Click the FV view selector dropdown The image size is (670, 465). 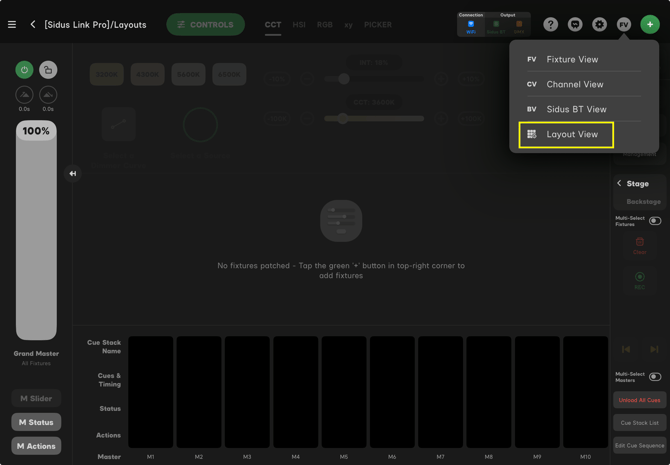624,25
